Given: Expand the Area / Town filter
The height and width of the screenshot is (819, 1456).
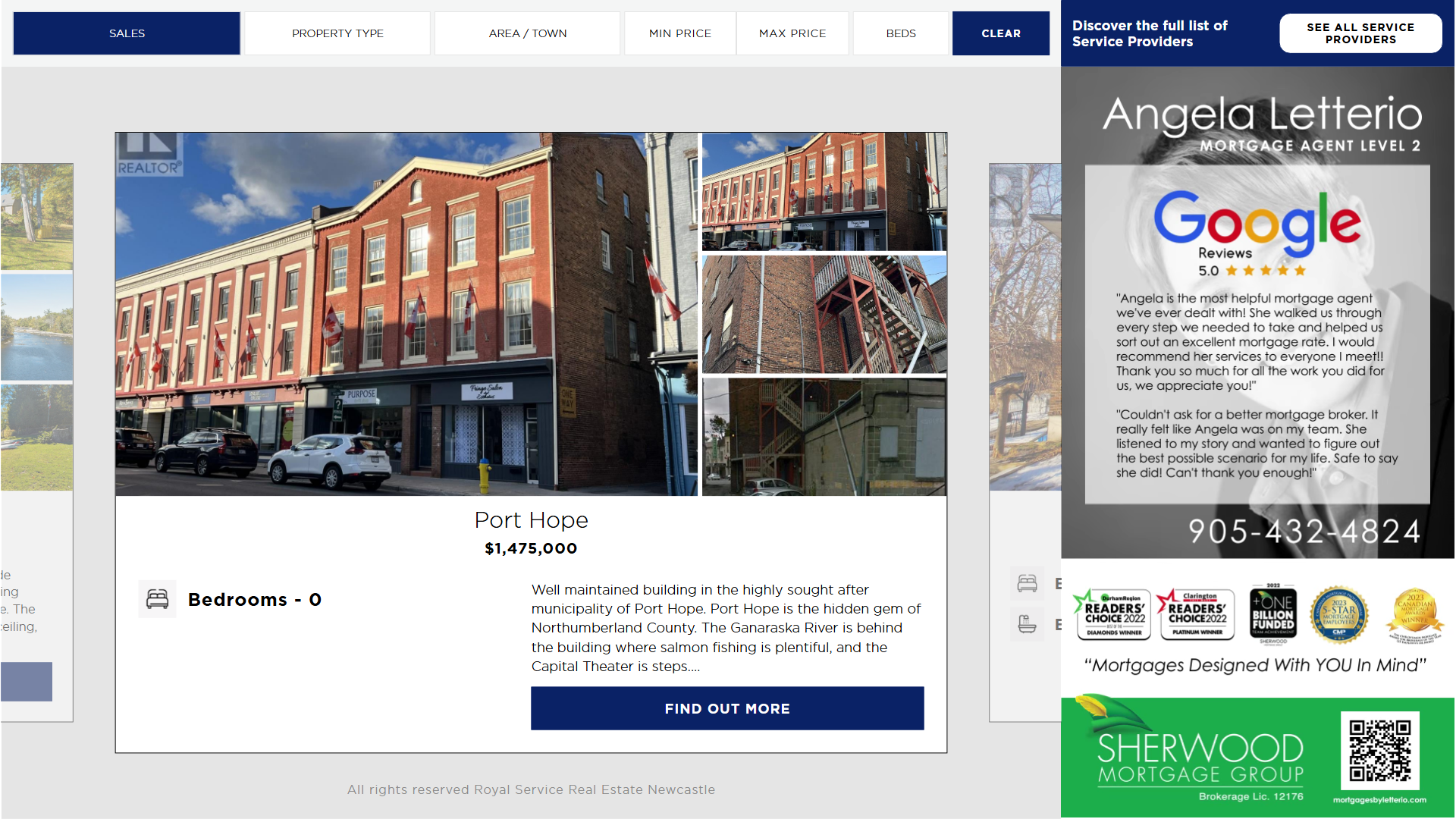Looking at the screenshot, I should [528, 33].
